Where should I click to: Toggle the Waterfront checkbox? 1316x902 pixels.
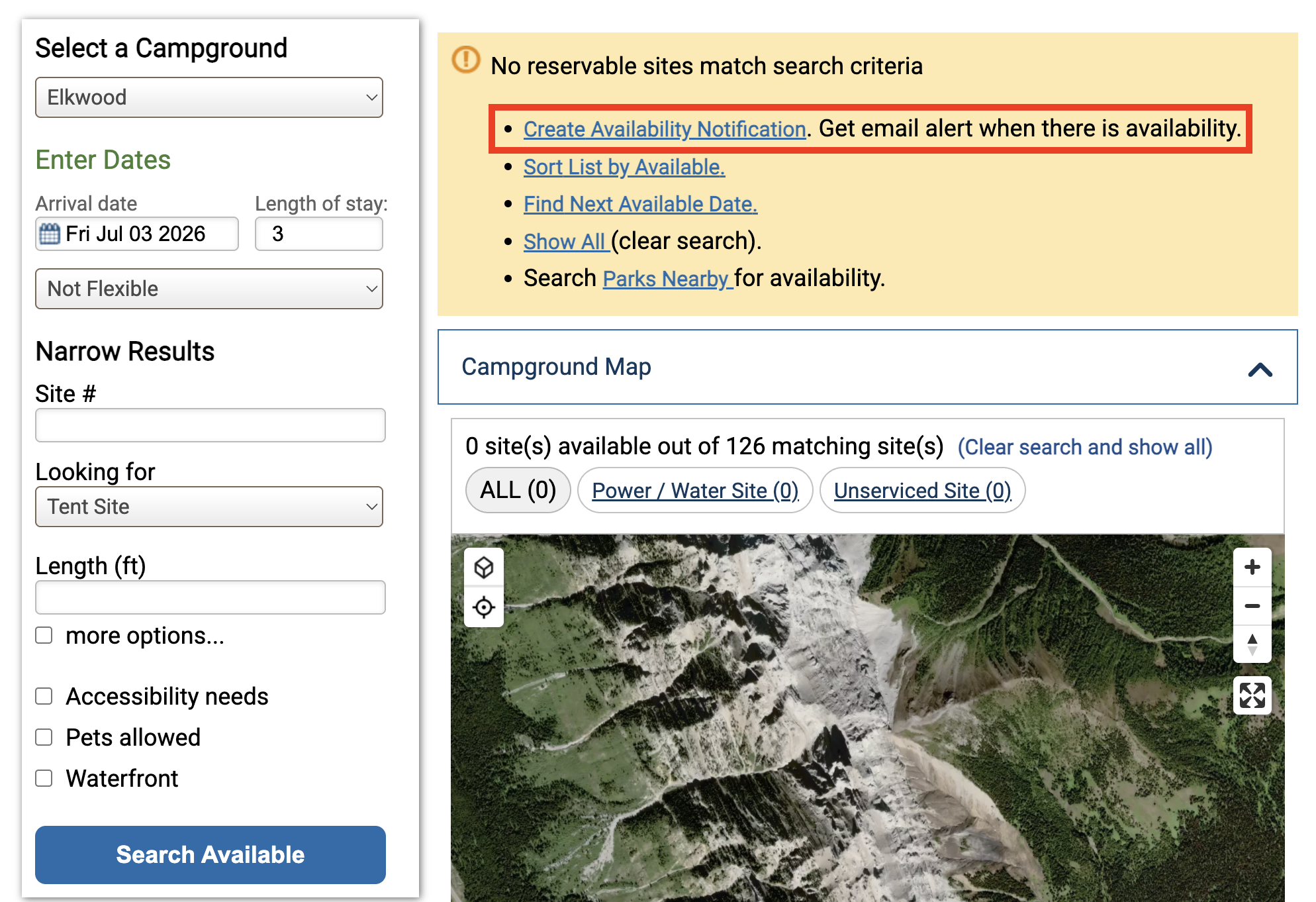coord(44,778)
